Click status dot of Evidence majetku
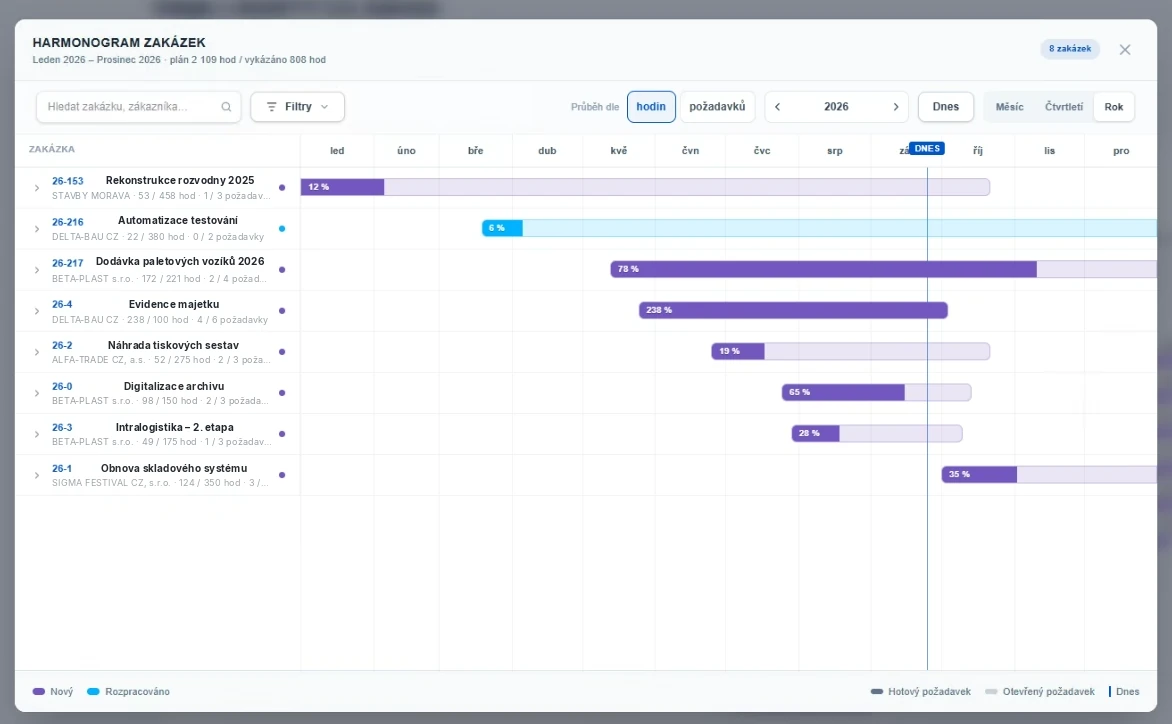 (282, 311)
